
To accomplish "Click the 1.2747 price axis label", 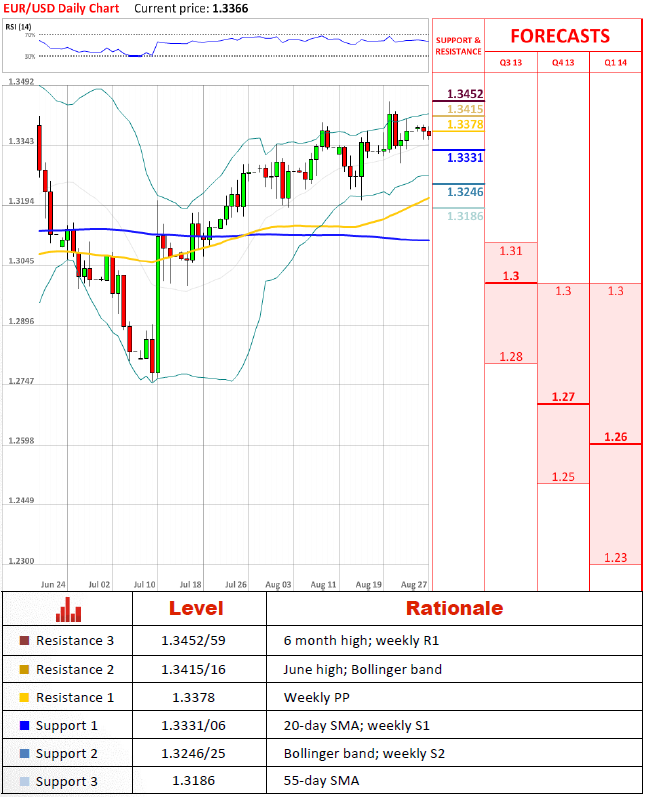I will 21,381.
